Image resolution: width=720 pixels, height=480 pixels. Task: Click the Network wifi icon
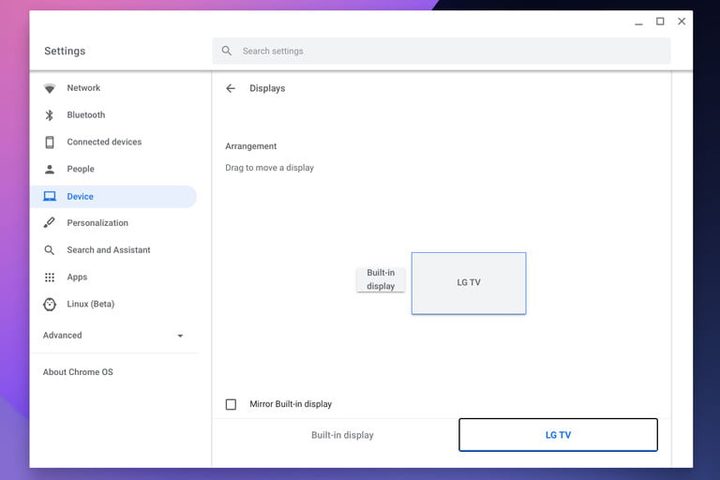coord(50,88)
